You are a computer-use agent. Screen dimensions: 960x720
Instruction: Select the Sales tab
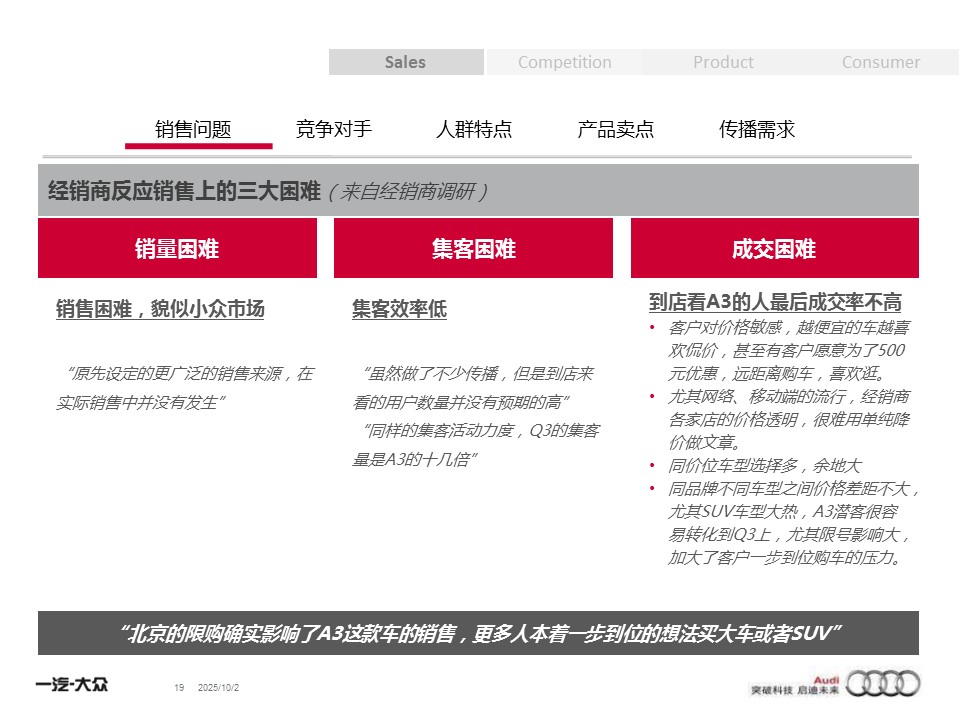coord(405,62)
